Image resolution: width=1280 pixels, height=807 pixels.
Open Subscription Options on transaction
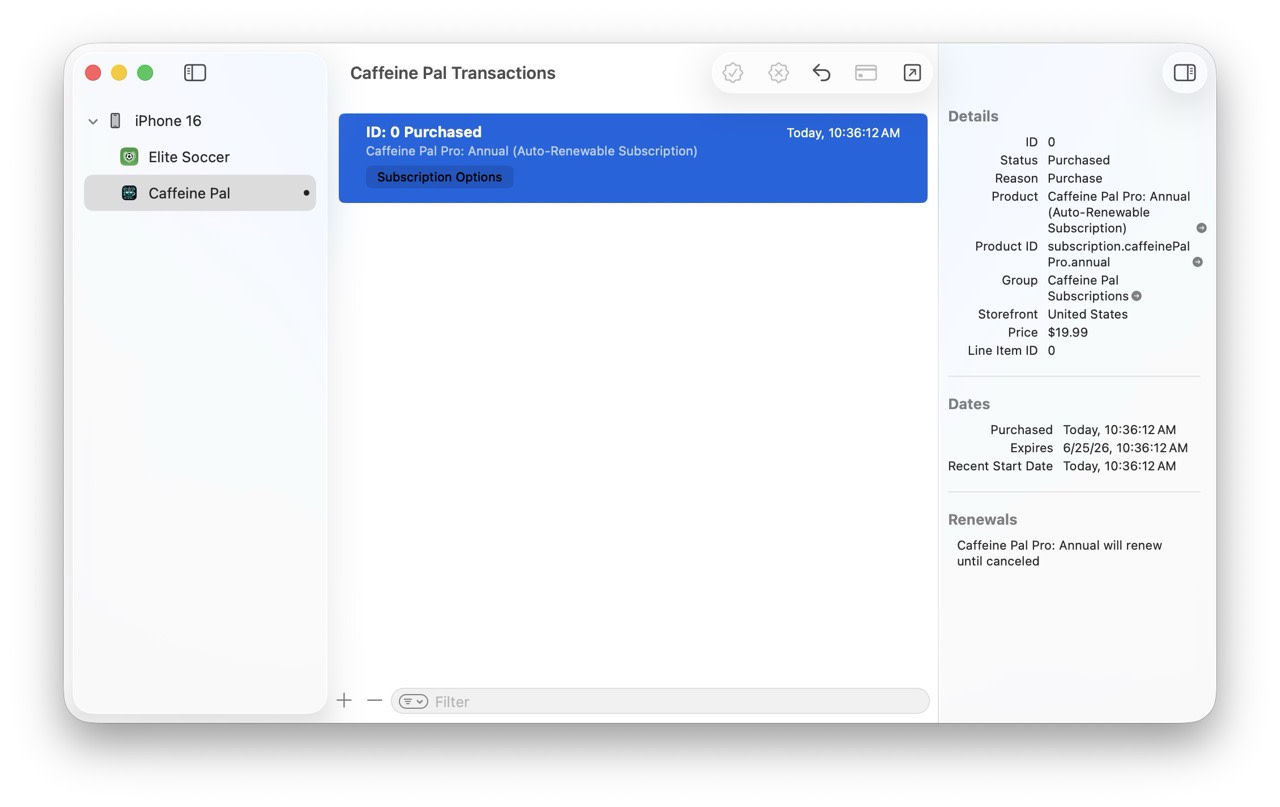(x=439, y=177)
